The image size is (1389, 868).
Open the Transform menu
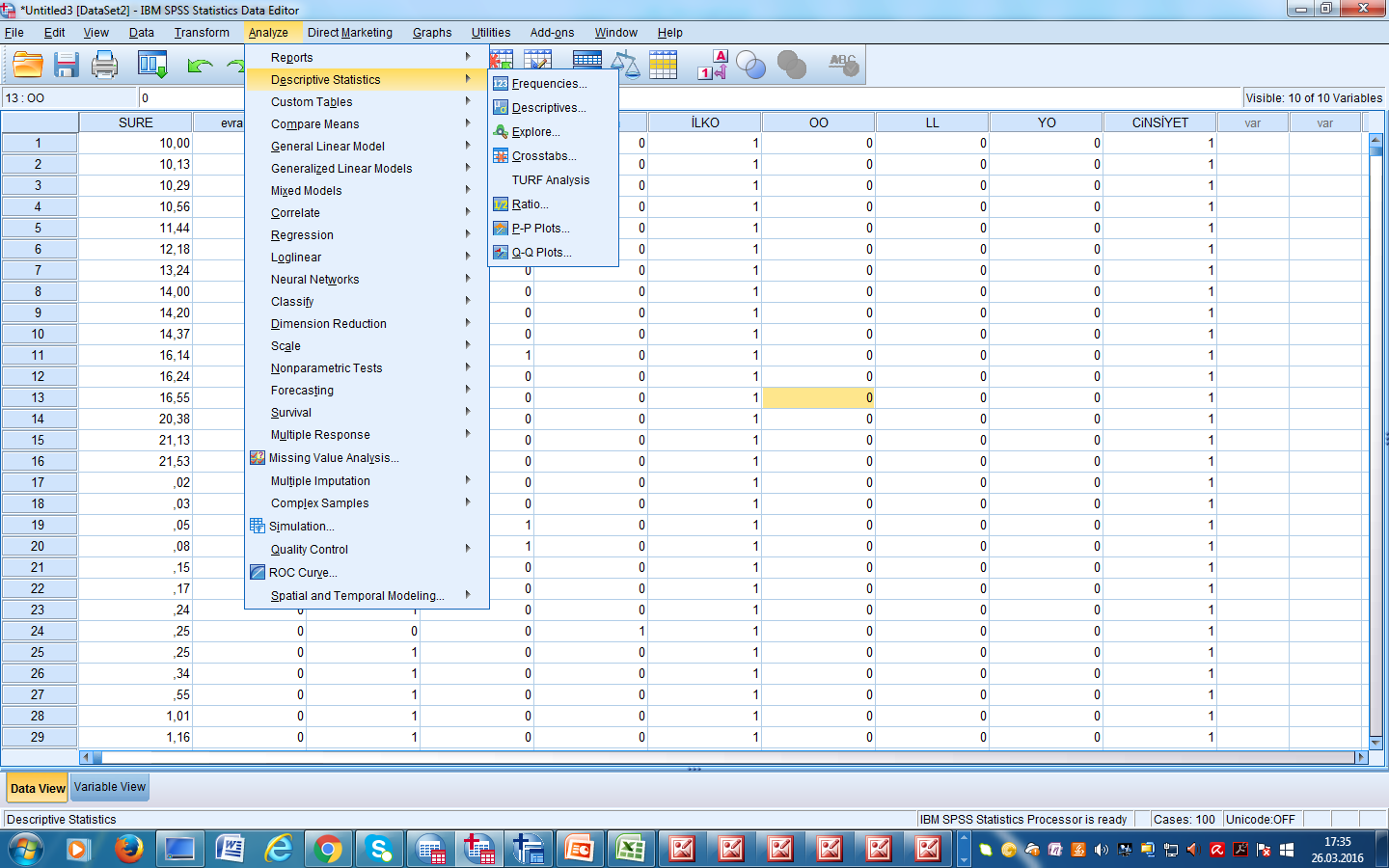click(x=202, y=33)
